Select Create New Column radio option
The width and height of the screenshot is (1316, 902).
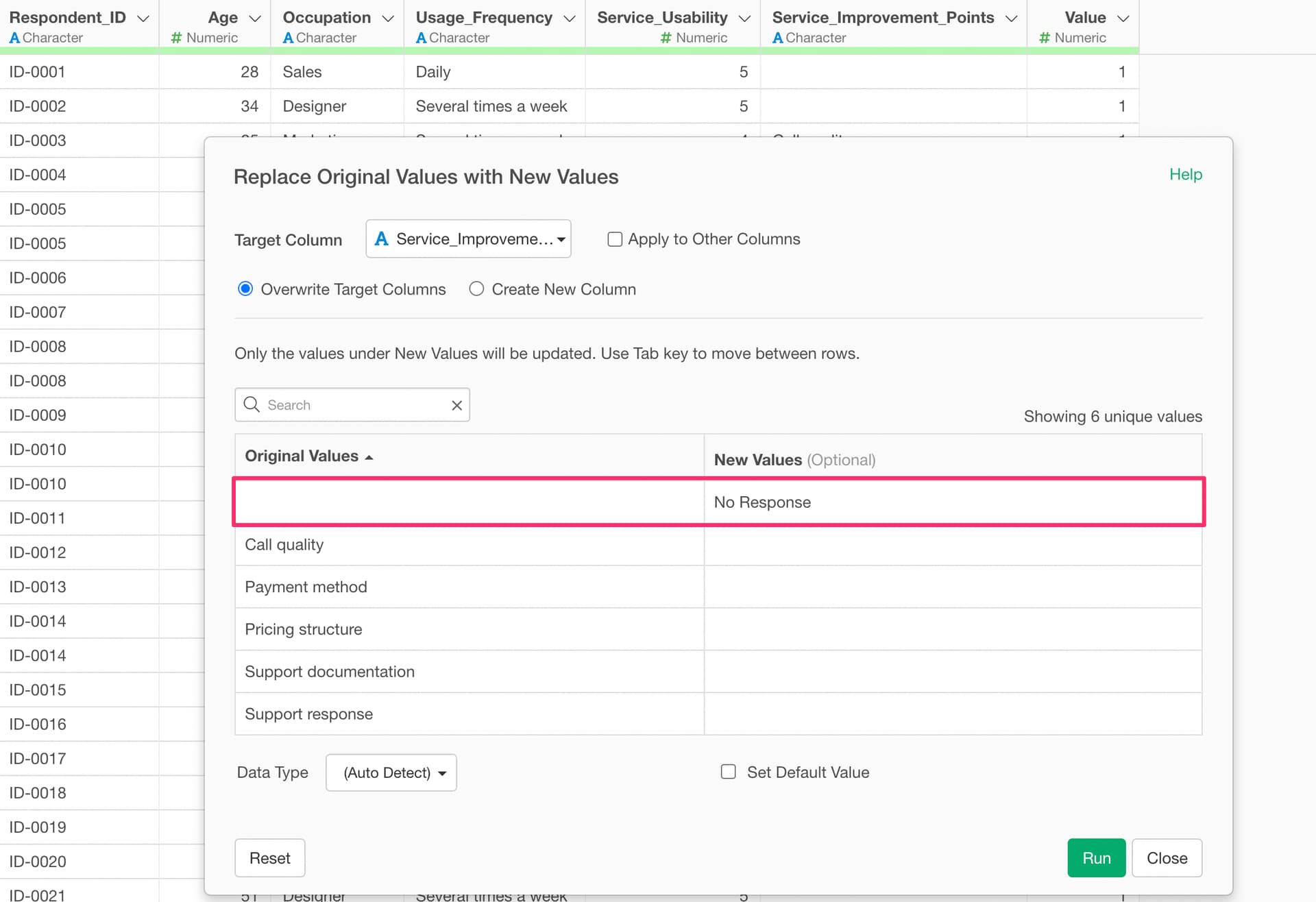coord(476,289)
